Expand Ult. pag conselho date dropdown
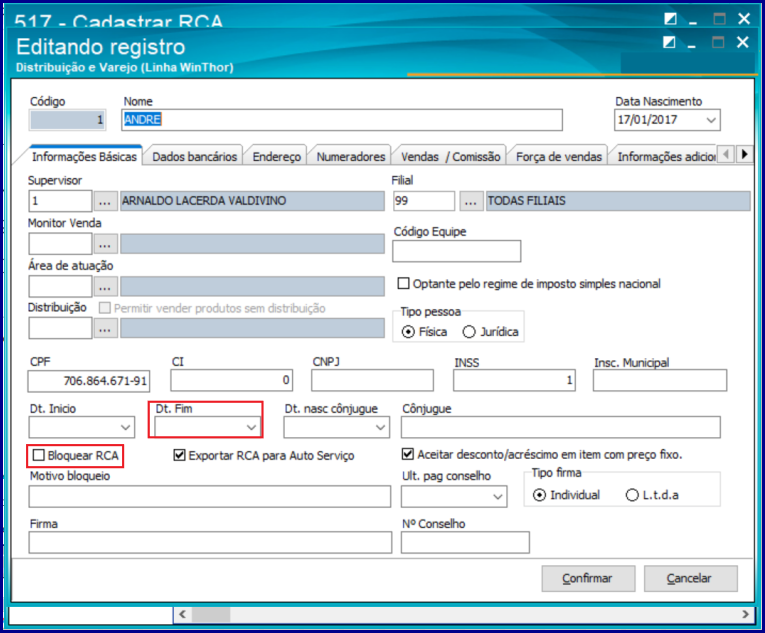765x633 pixels. click(x=498, y=497)
